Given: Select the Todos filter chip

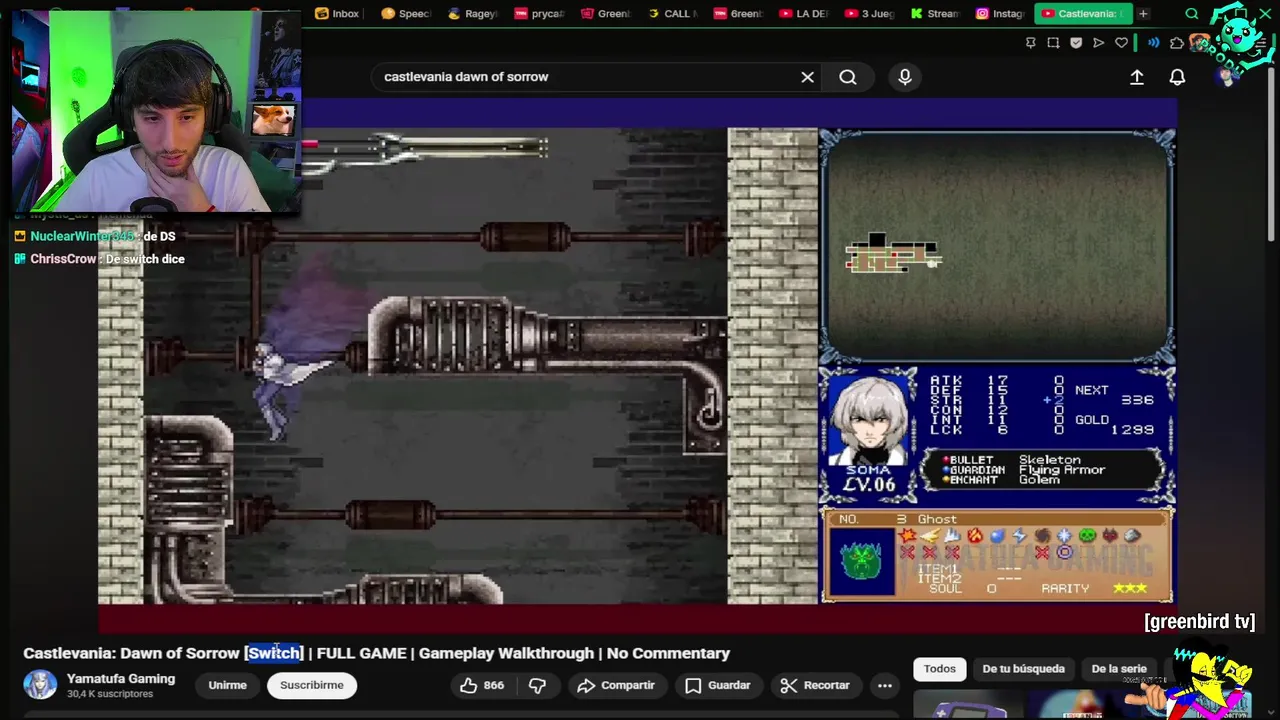Looking at the screenshot, I should tap(939, 668).
